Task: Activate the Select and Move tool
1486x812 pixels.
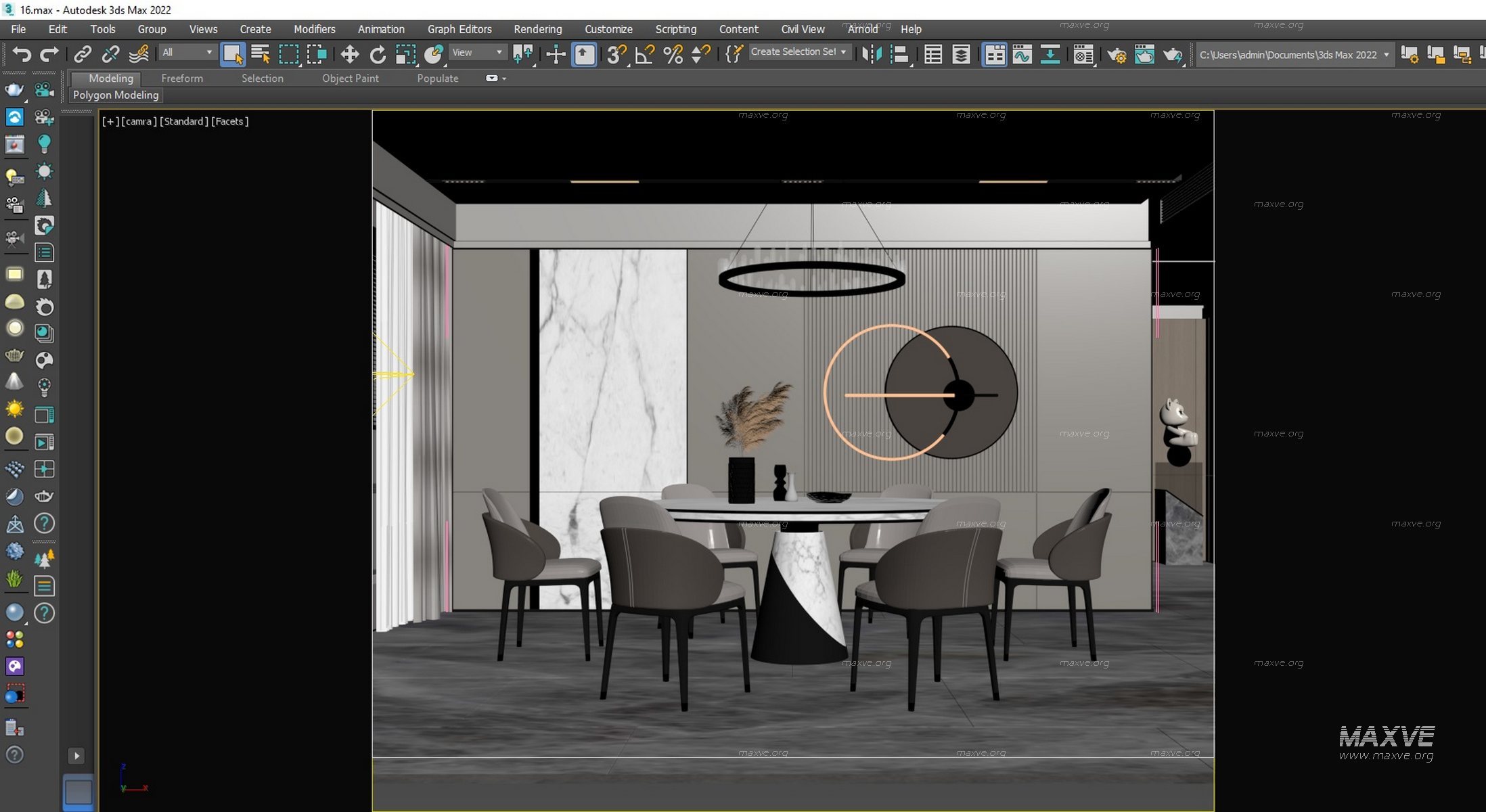Action: pyautogui.click(x=349, y=54)
